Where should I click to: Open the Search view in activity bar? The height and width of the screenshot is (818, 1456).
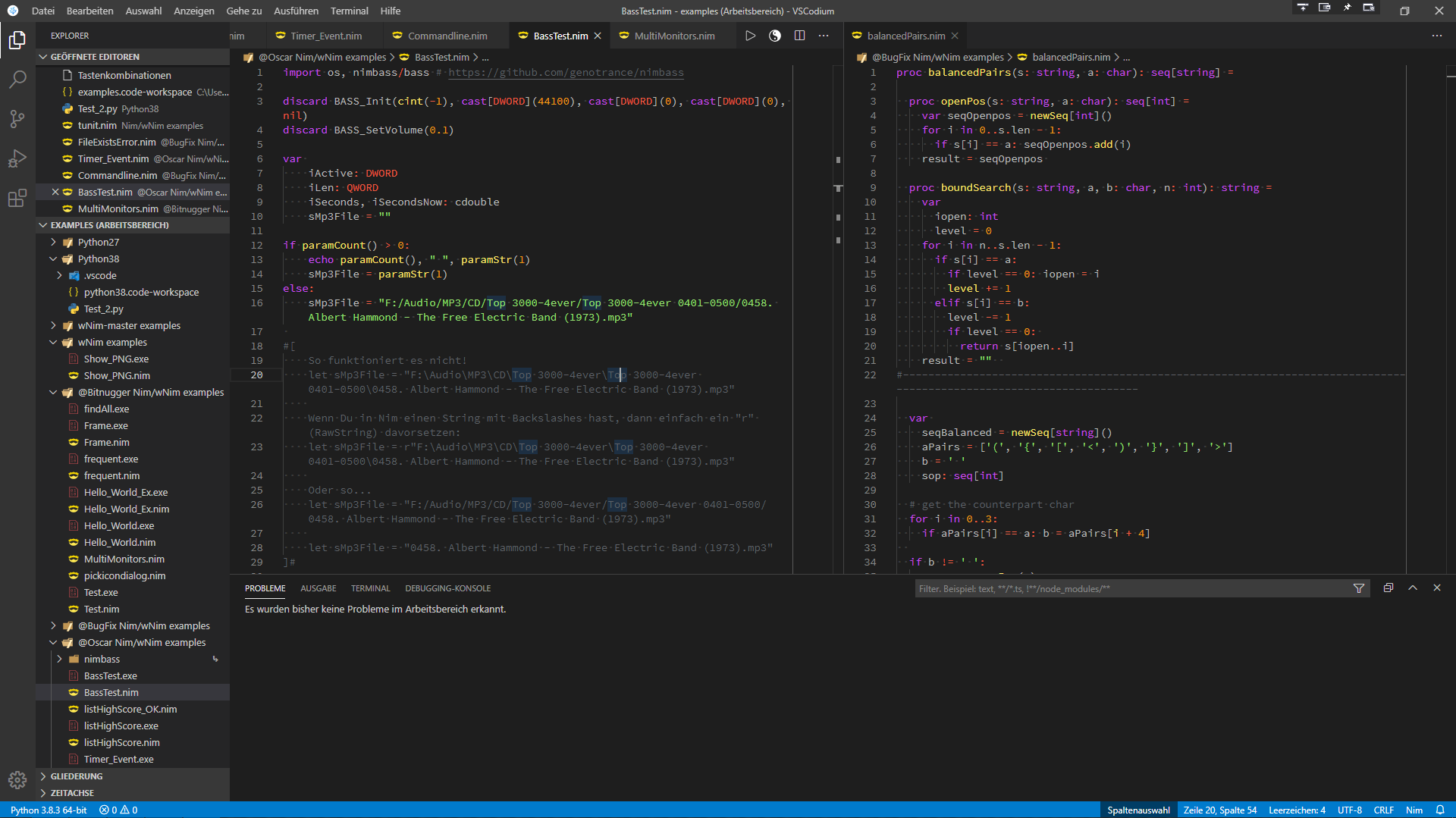[x=17, y=80]
